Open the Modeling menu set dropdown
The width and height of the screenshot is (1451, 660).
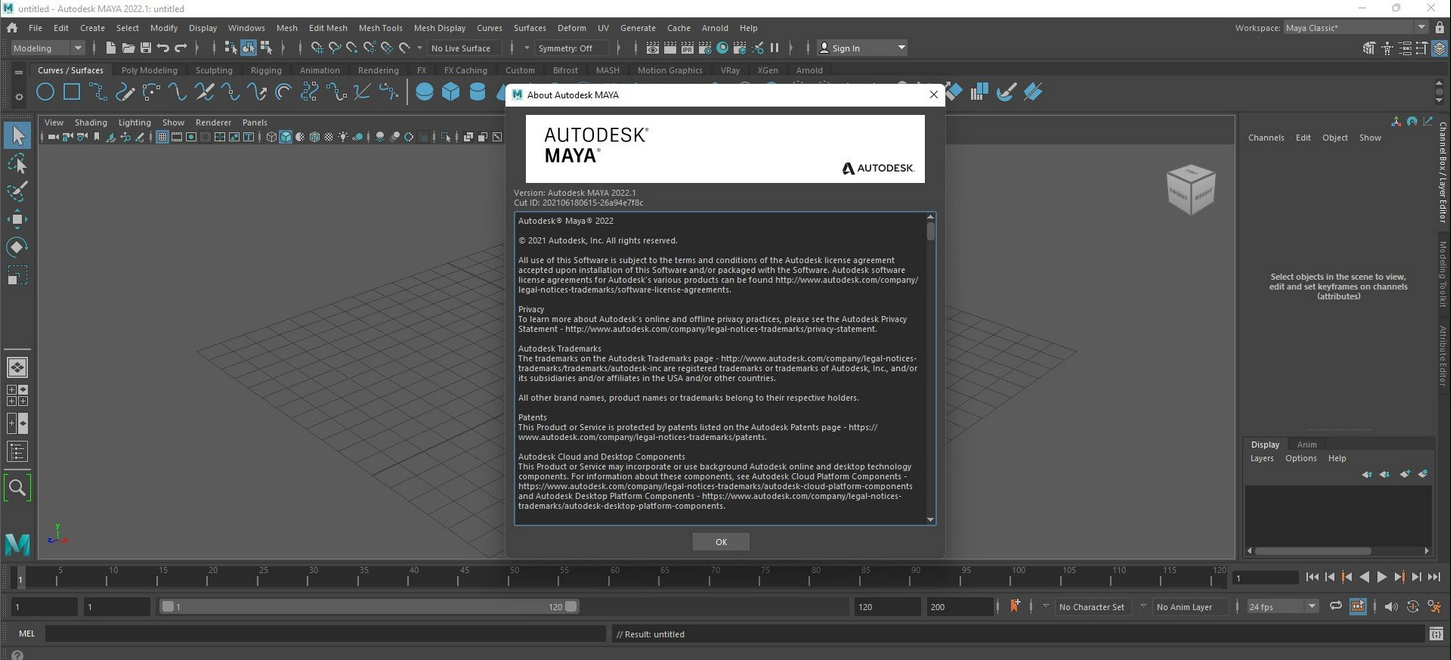click(48, 48)
